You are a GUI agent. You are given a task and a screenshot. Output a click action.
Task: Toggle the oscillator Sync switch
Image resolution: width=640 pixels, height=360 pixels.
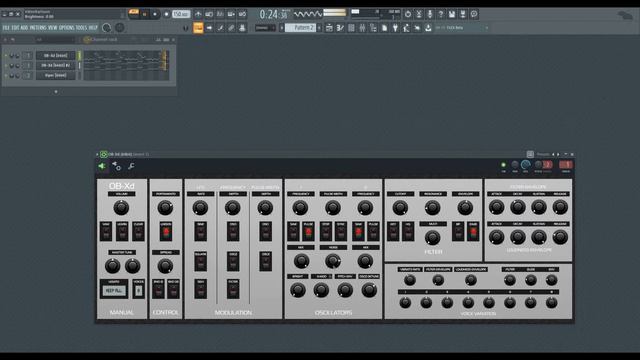(341, 232)
